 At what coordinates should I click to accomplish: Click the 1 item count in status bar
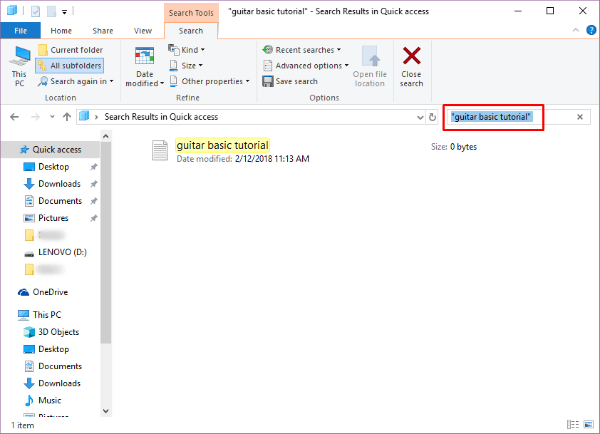(23, 425)
